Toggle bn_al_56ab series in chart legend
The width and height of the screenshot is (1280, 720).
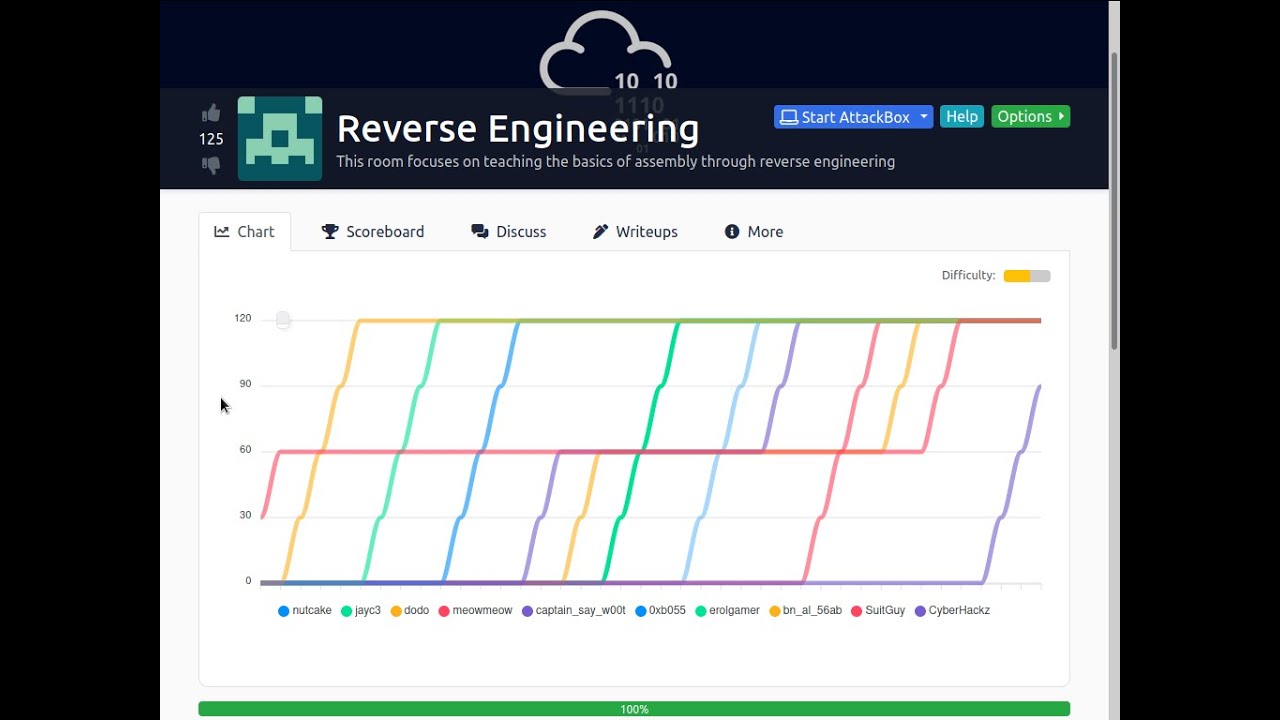(806, 610)
